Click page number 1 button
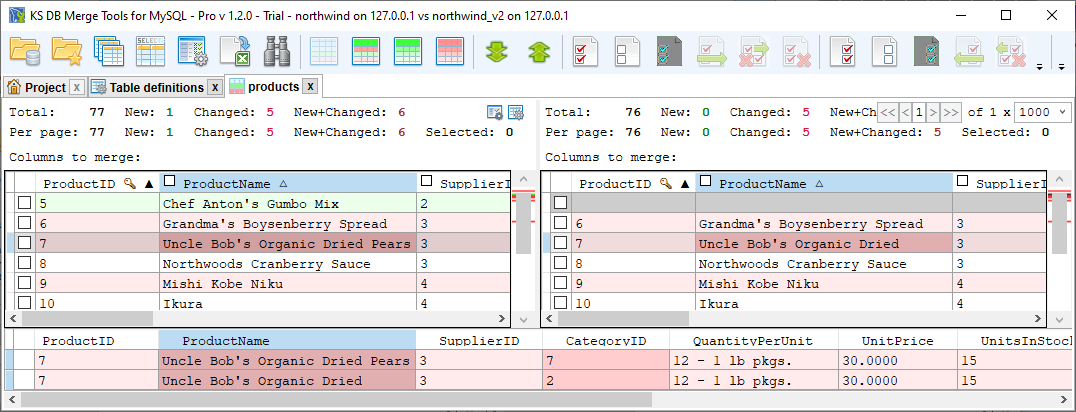 click(918, 112)
